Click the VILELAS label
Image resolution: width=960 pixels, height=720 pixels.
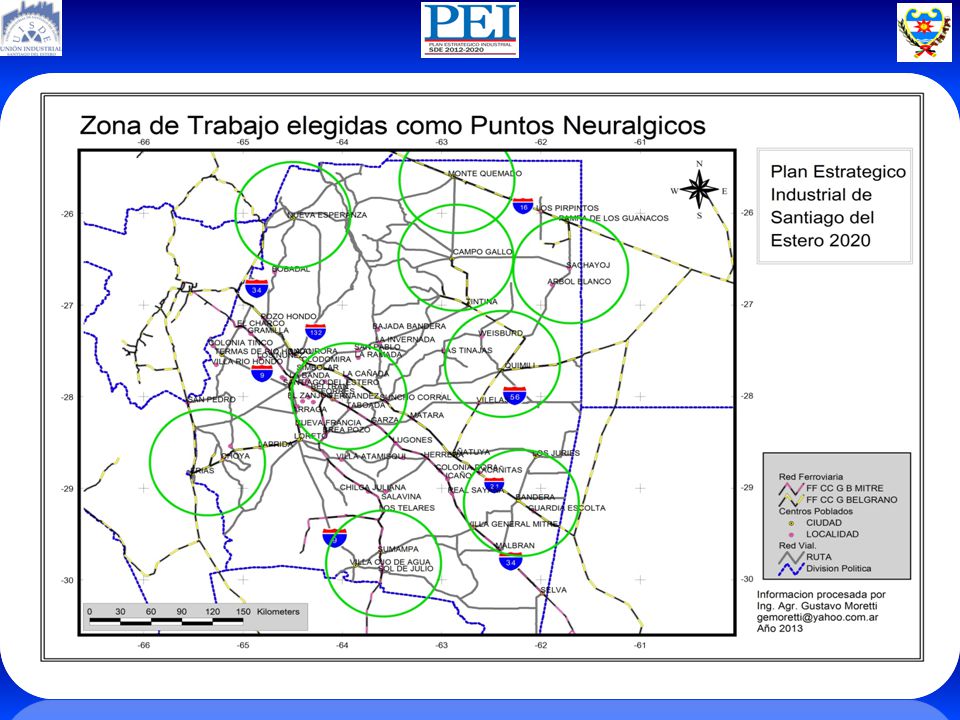pos(491,400)
